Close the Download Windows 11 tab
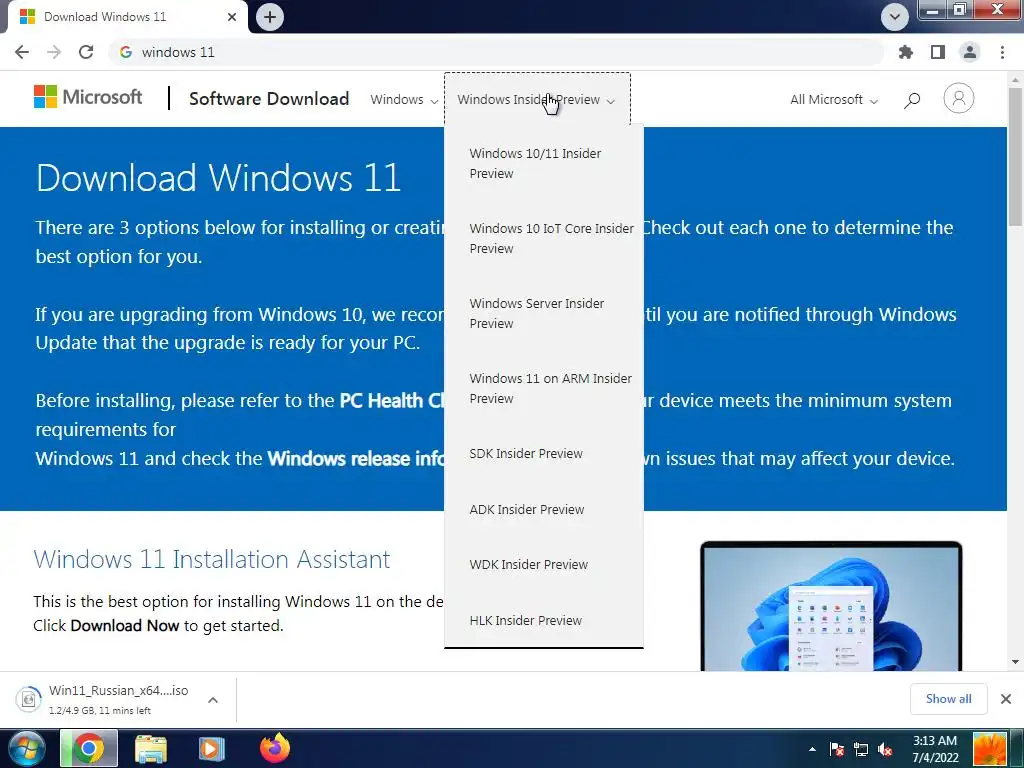 pyautogui.click(x=232, y=17)
